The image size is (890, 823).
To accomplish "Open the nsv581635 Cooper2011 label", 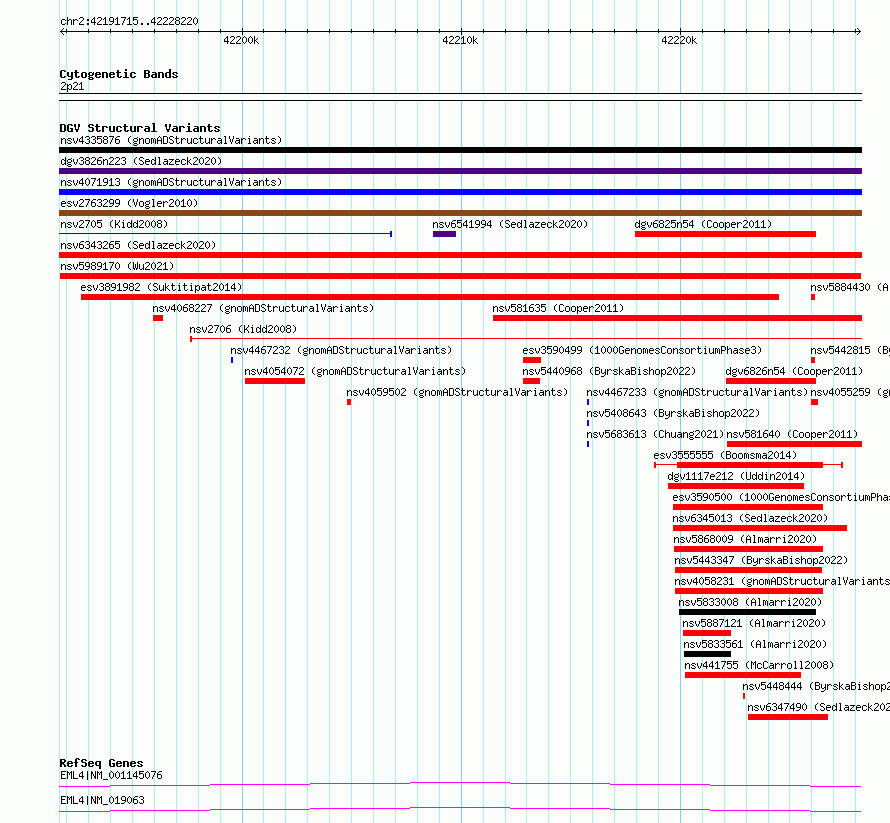I will point(558,308).
